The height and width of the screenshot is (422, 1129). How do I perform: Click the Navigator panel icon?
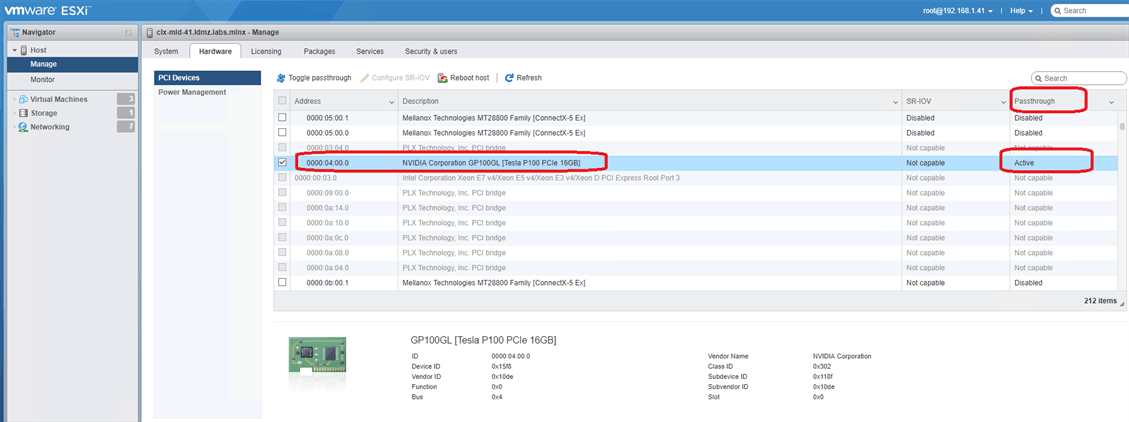pos(15,32)
